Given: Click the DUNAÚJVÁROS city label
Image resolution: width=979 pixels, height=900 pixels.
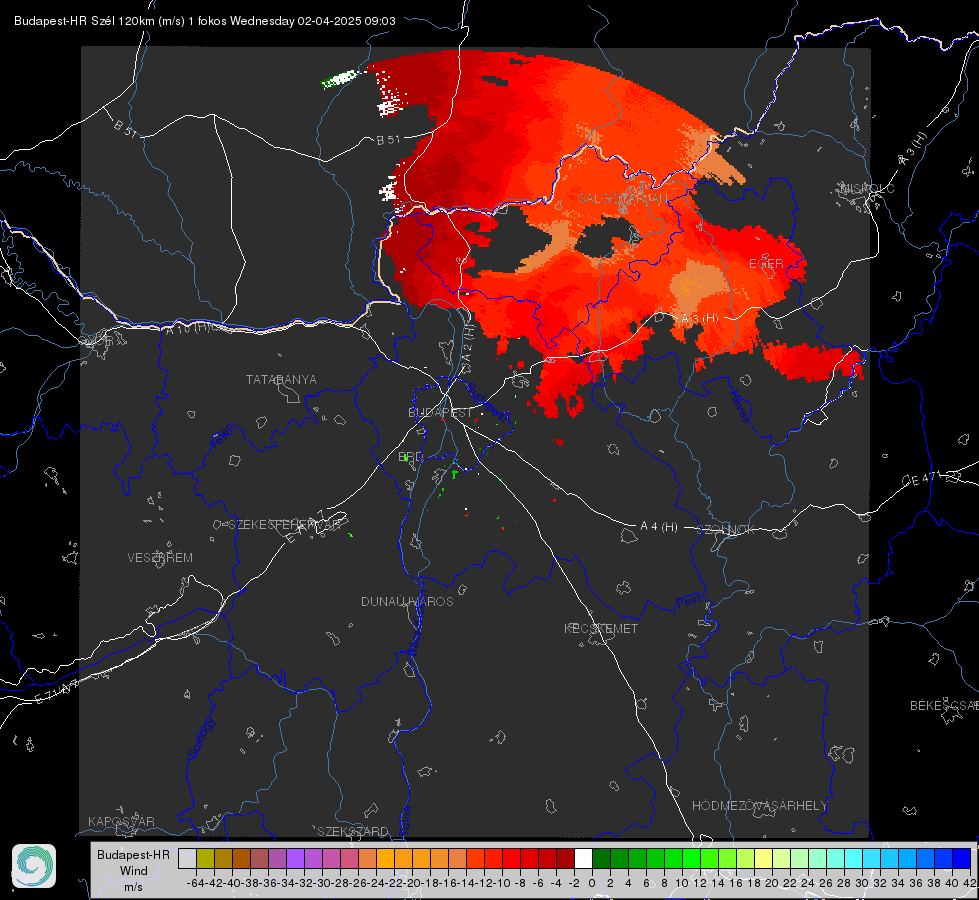Looking at the screenshot, I should click(x=407, y=601).
